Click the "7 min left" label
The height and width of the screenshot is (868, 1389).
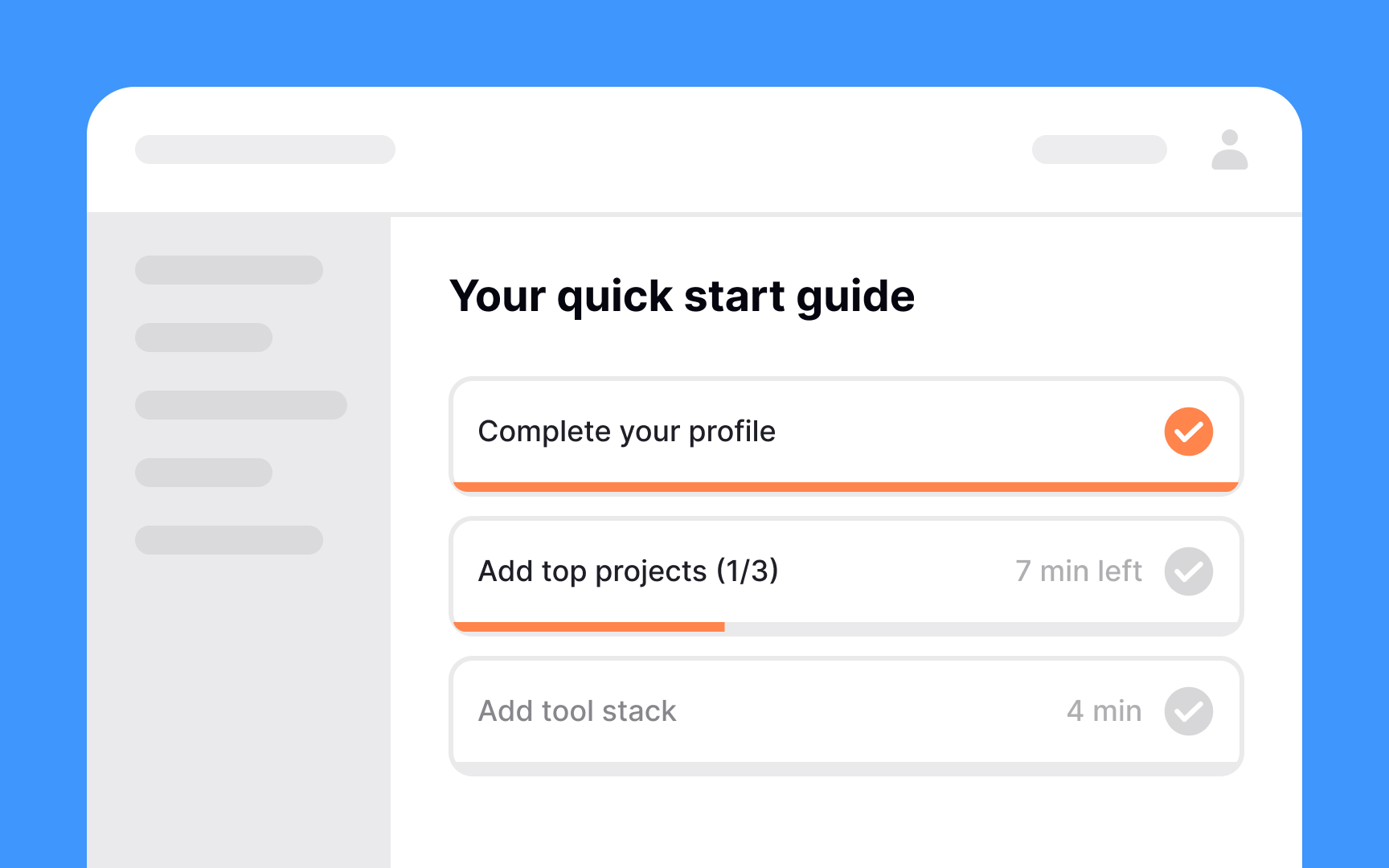tap(1078, 571)
